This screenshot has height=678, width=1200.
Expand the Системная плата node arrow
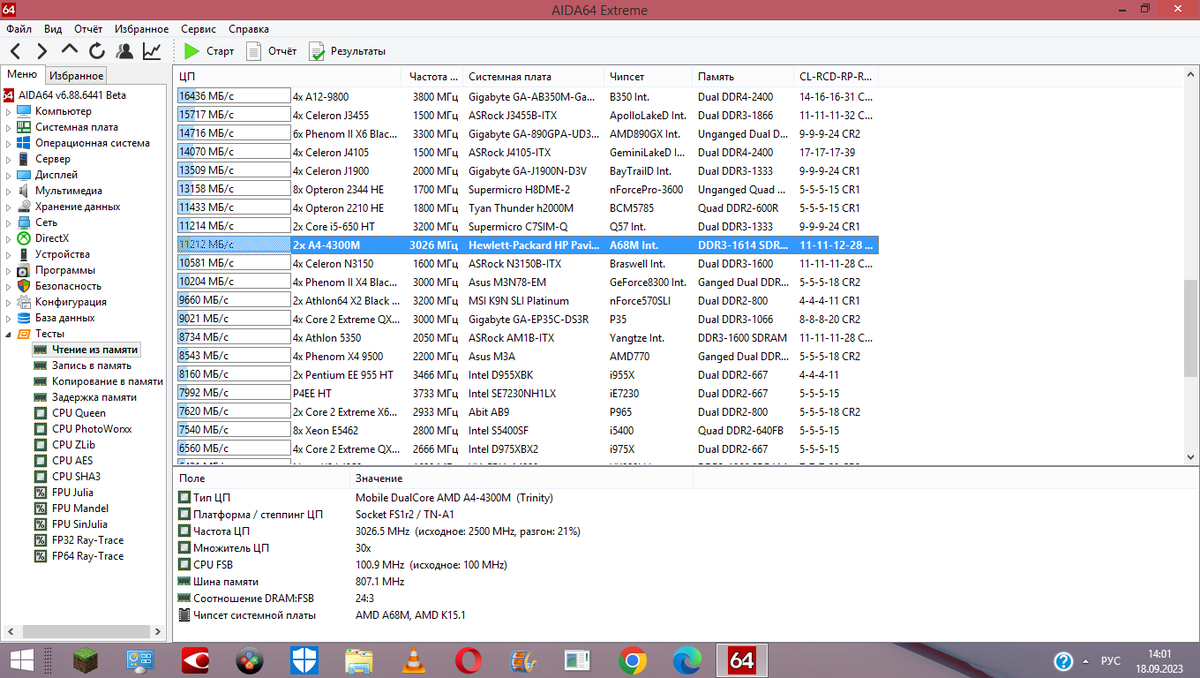pos(9,127)
